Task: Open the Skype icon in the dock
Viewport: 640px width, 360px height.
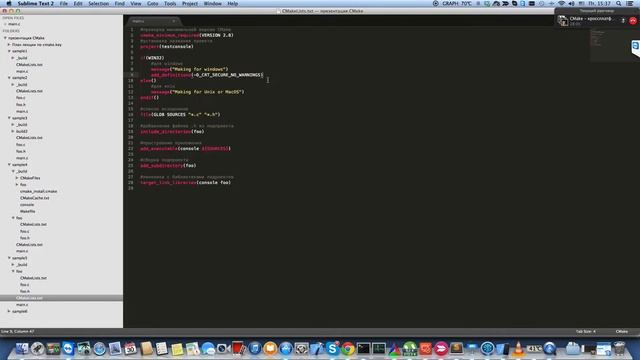Action: [332, 349]
